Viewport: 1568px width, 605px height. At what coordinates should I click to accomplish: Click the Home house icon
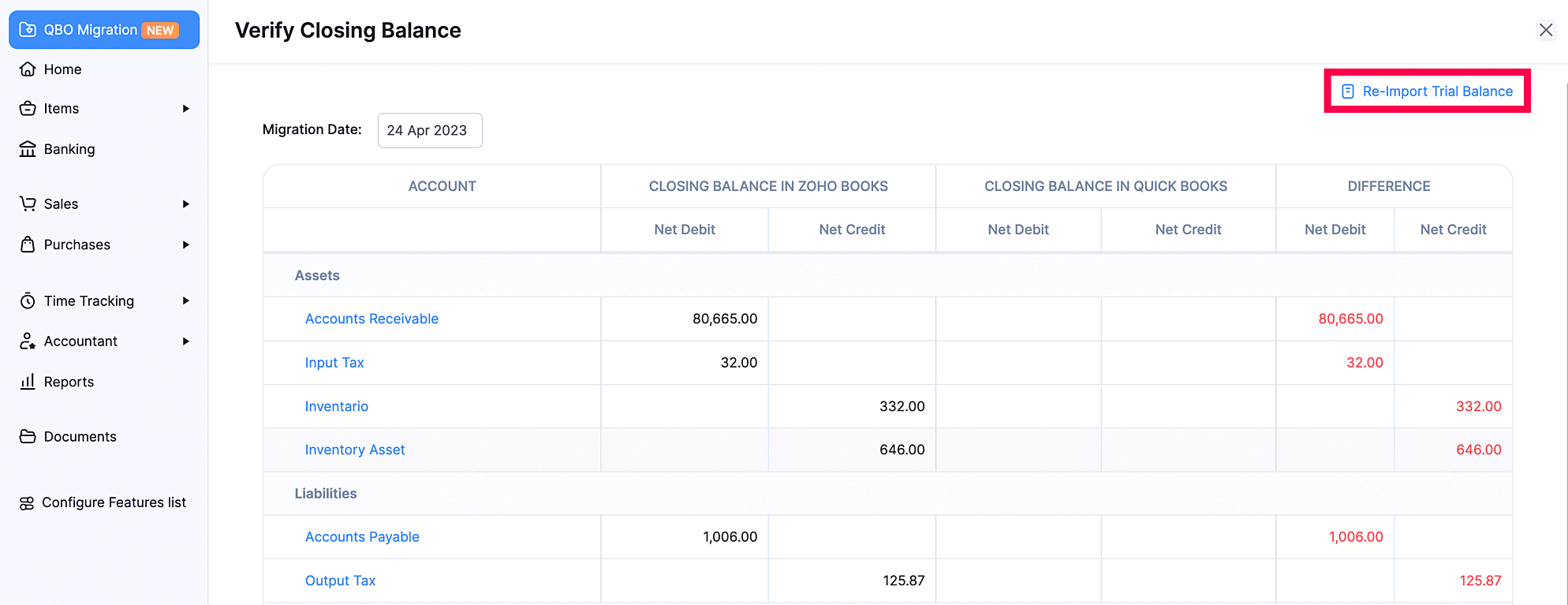tap(28, 69)
